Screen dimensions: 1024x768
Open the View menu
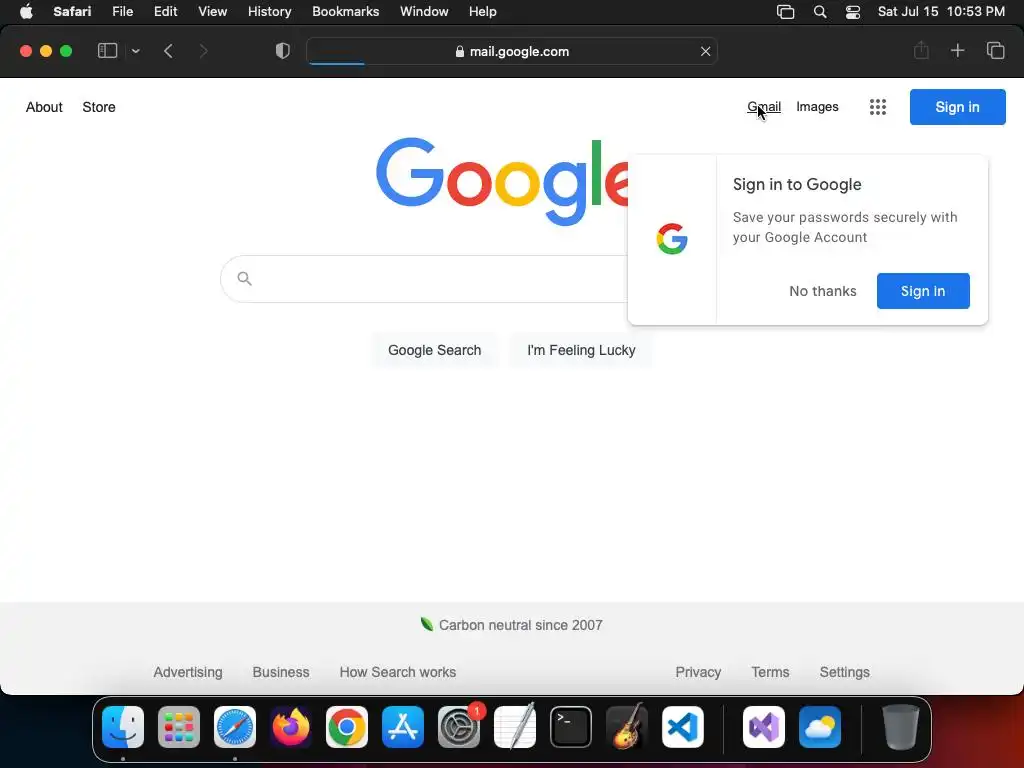[212, 11]
